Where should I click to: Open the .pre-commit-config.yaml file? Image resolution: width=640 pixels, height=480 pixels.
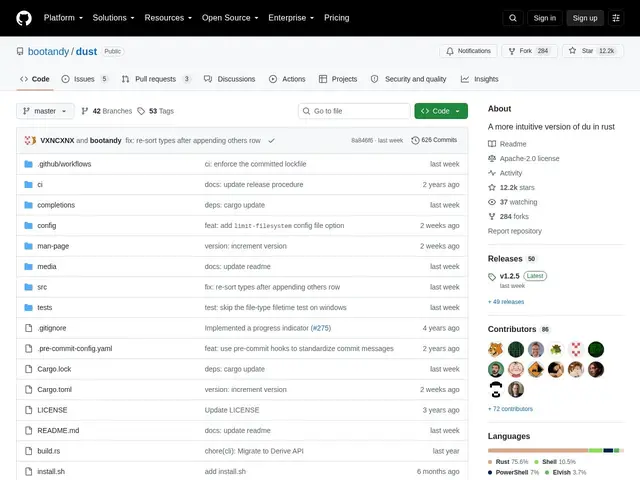75,349
